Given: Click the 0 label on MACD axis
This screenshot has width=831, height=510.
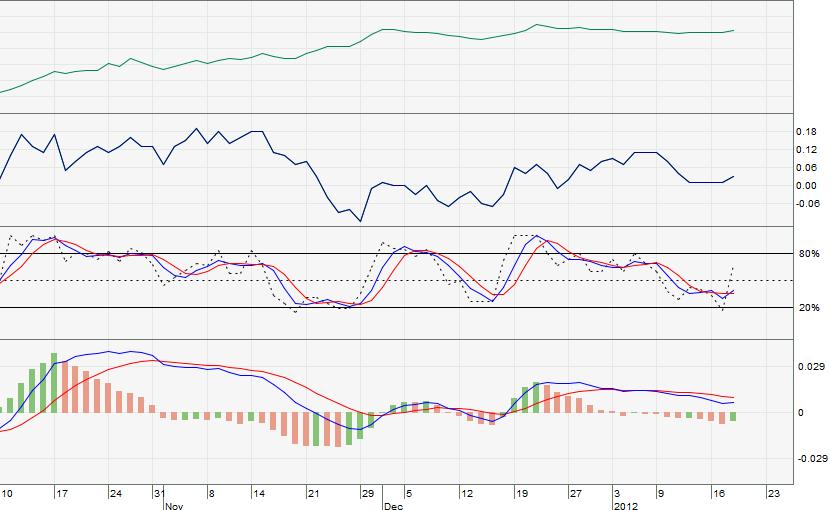Looking at the screenshot, I should click(801, 412).
